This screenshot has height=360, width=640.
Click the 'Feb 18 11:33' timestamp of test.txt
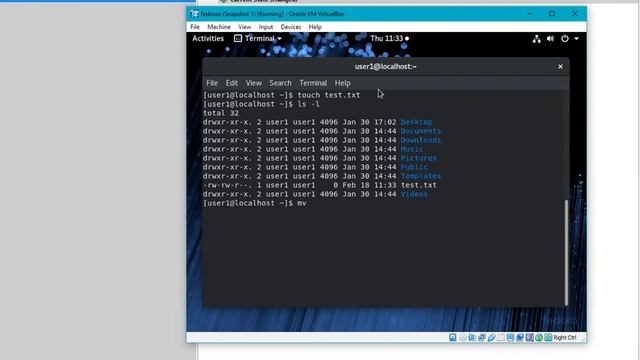tap(369, 185)
